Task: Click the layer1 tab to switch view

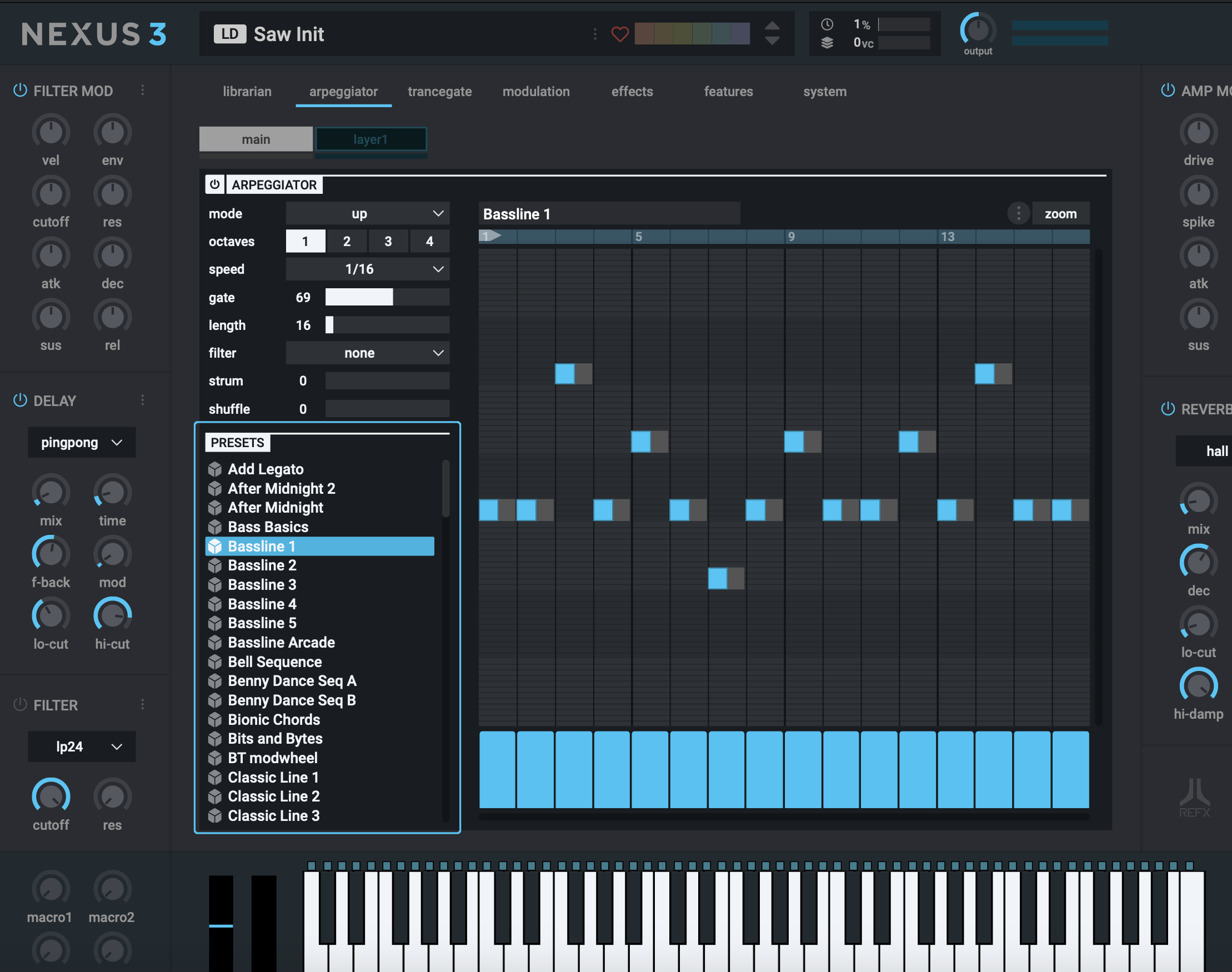Action: click(x=369, y=139)
